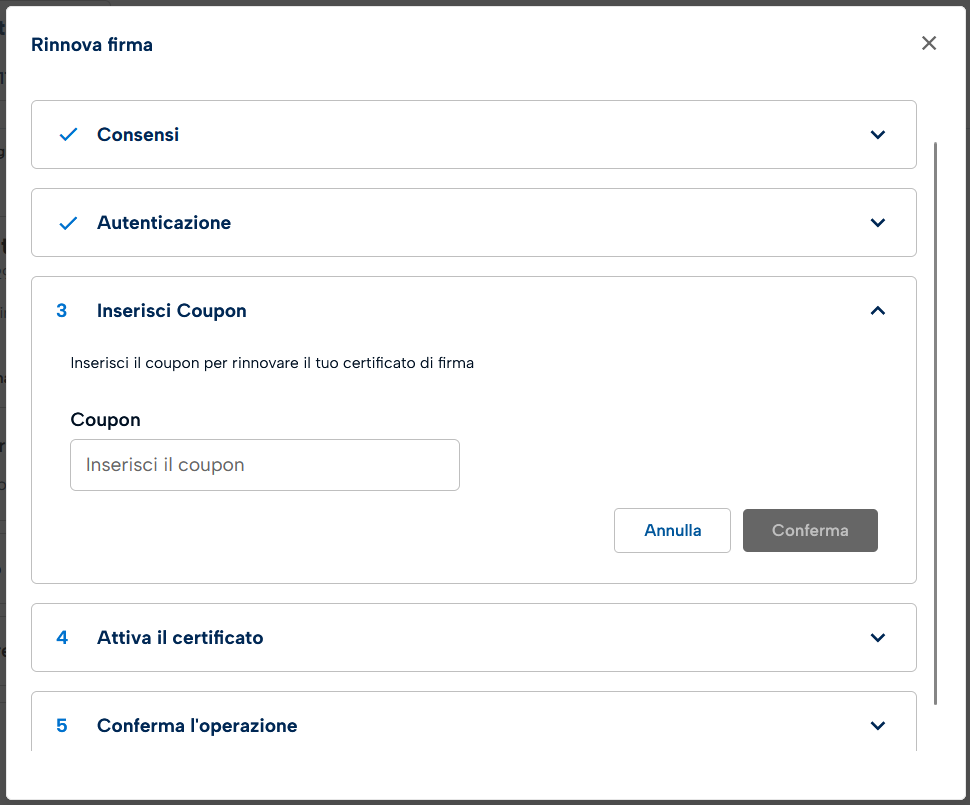970x805 pixels.
Task: Click the Autenticazione completed checkmark icon
Action: (x=68, y=223)
